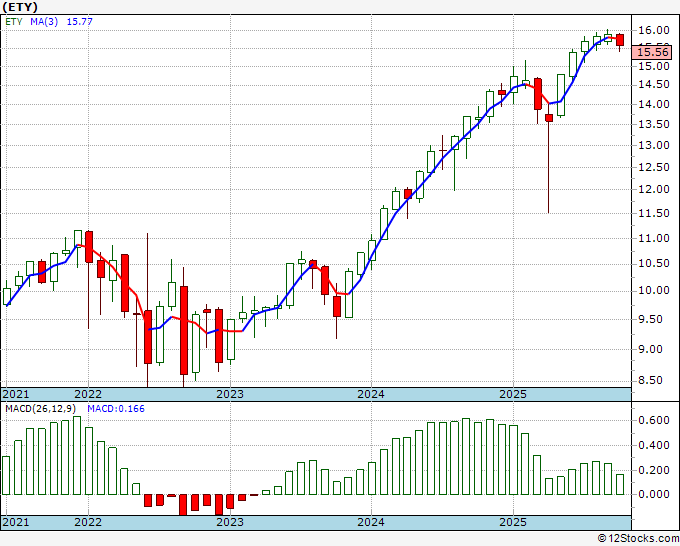Click 2021 on the MACD timeline
680x546 pixels.
click(16, 522)
